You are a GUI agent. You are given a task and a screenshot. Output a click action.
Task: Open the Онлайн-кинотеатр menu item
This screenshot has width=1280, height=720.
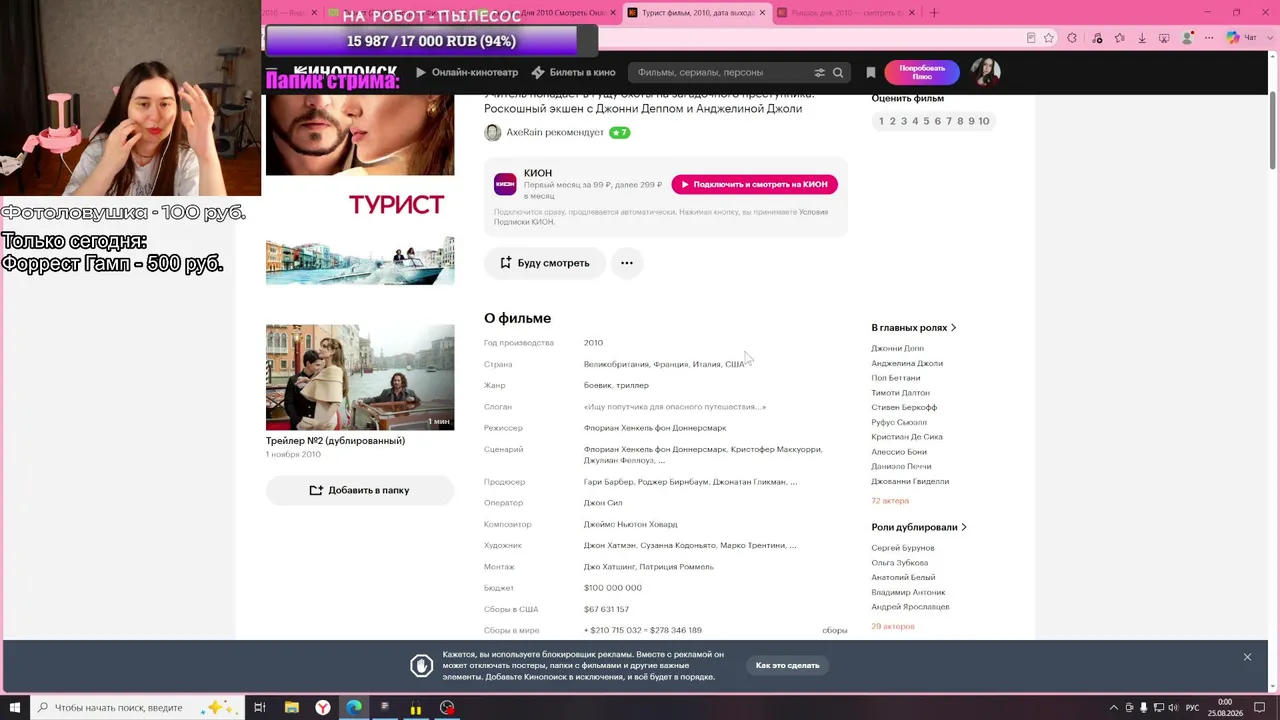click(467, 72)
